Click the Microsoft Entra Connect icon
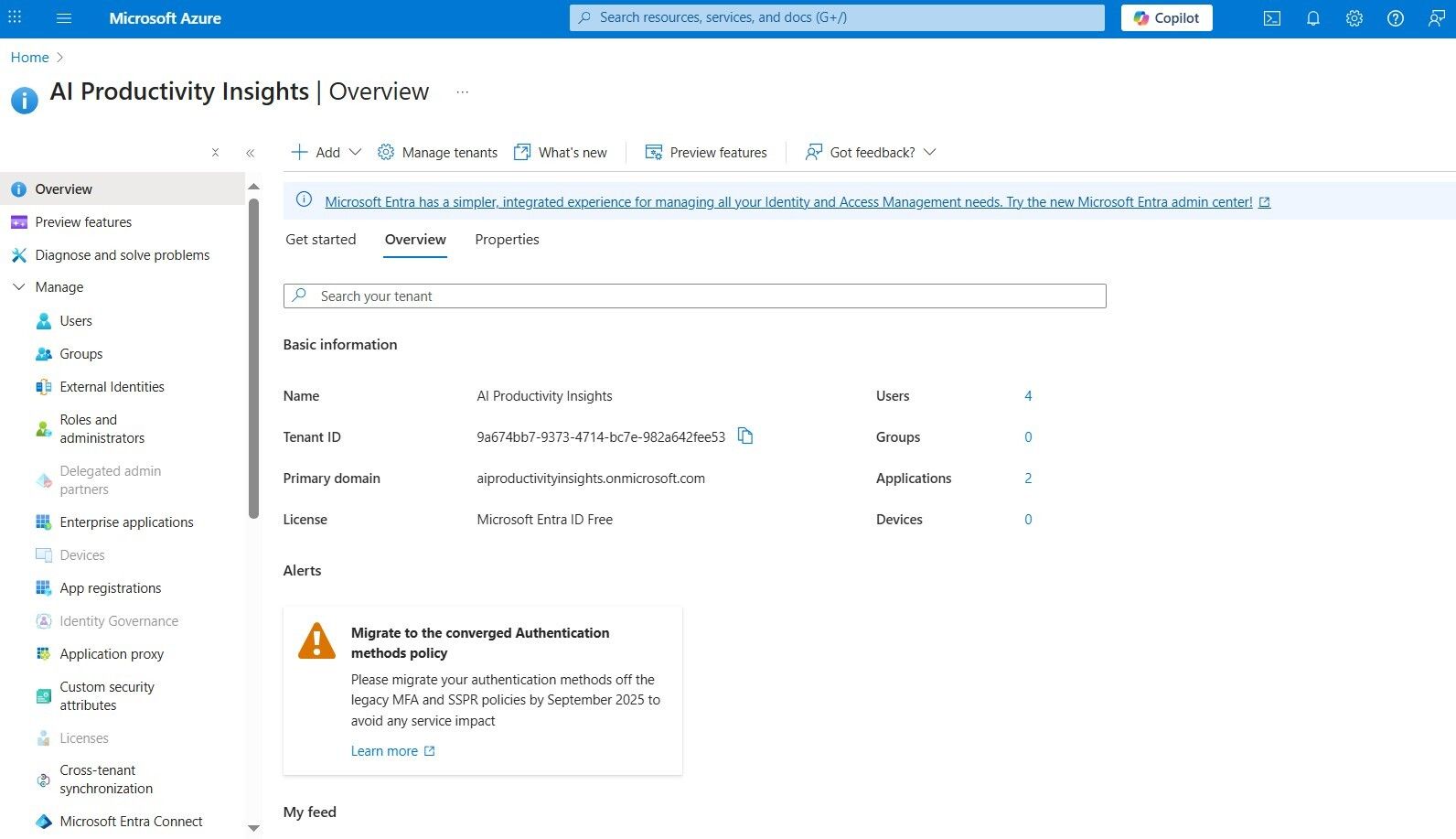 pyautogui.click(x=44, y=822)
